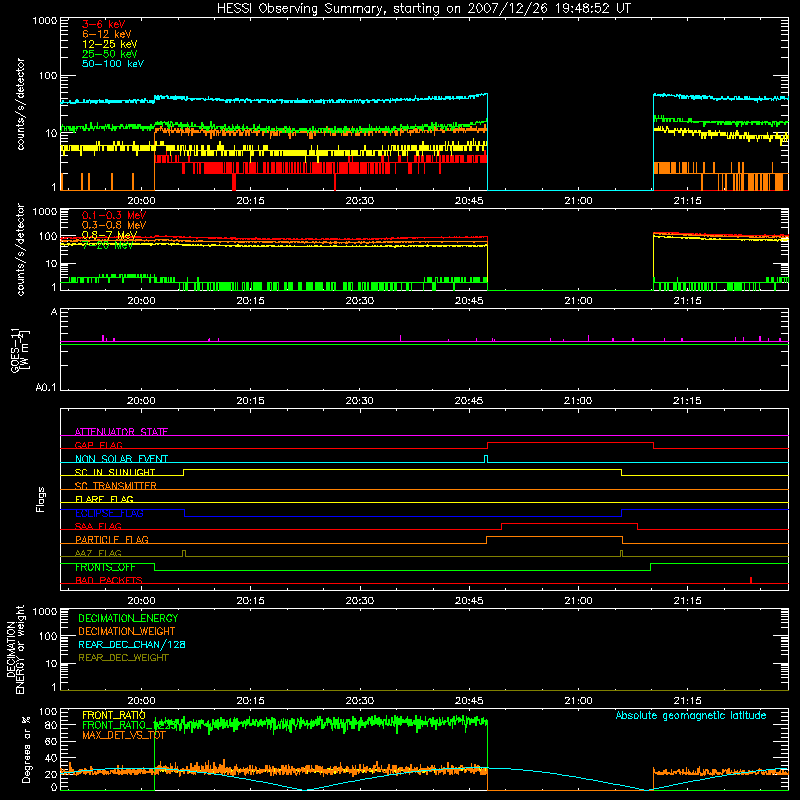Click the DECIMATION_ENERGY legend label
Viewport: 800px width, 800px height.
click(x=128, y=618)
